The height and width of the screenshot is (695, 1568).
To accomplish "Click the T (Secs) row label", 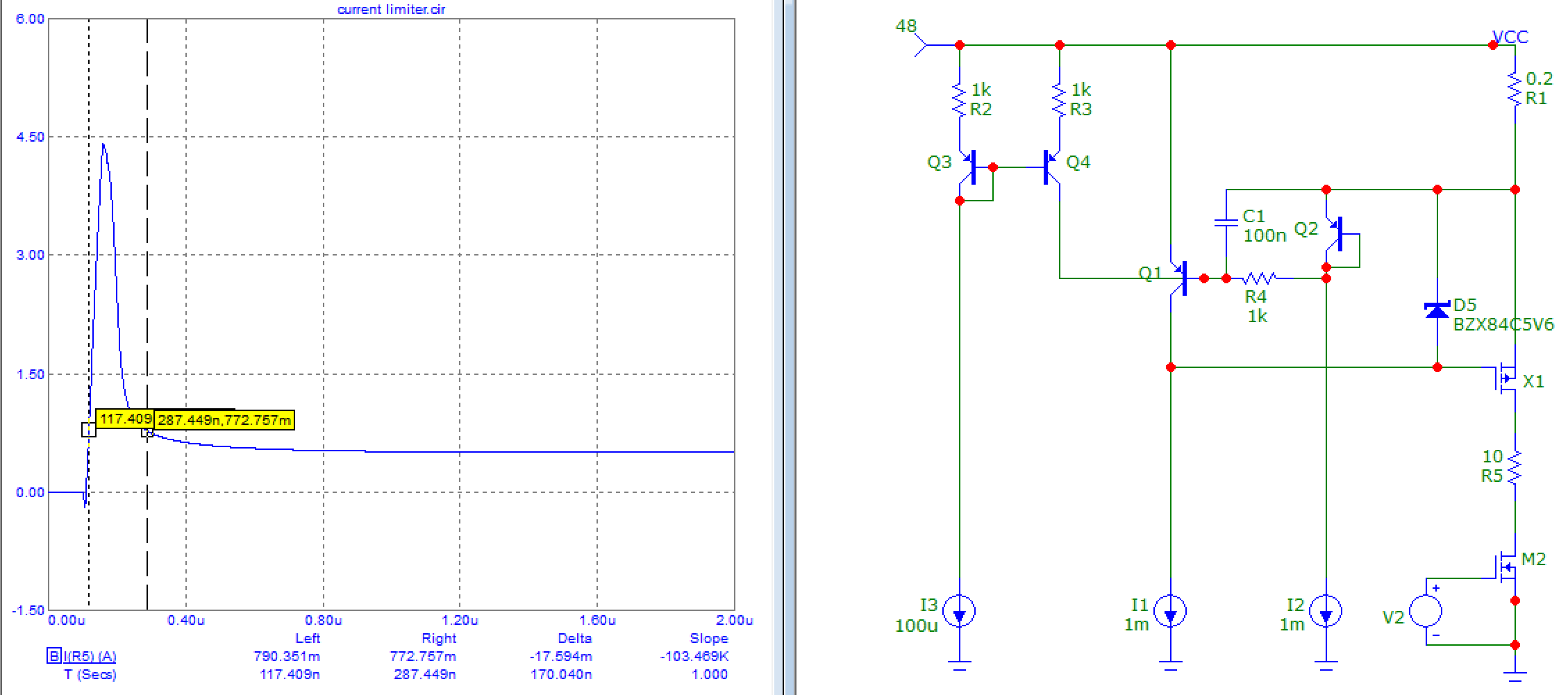I will point(90,674).
